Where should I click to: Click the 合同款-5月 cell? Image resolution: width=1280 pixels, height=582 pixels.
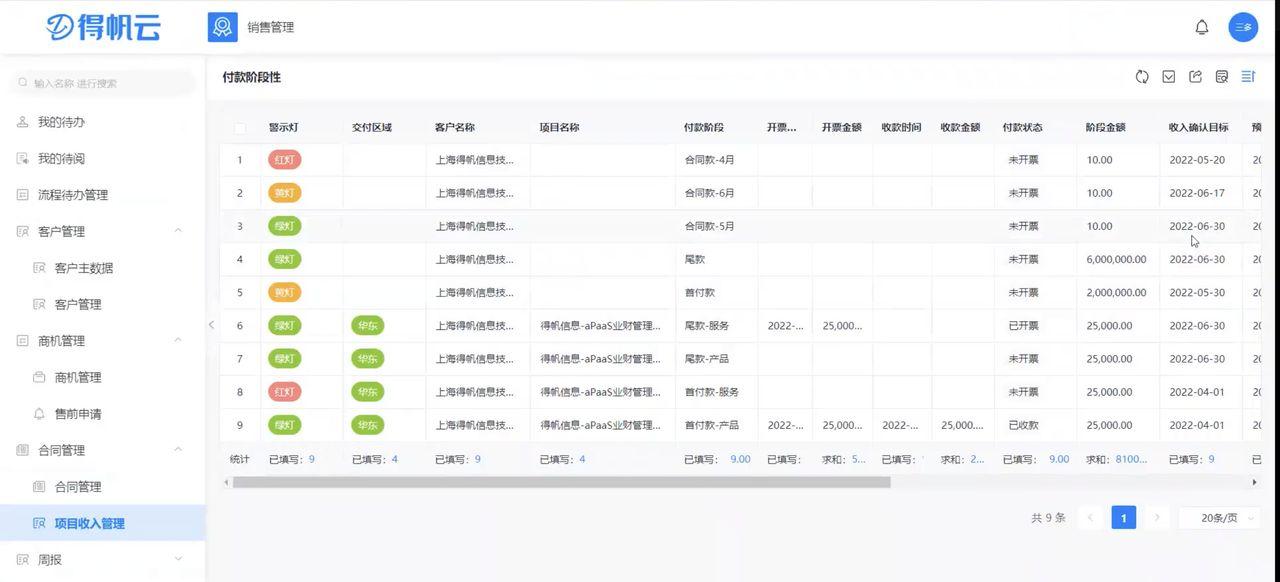[x=709, y=226]
